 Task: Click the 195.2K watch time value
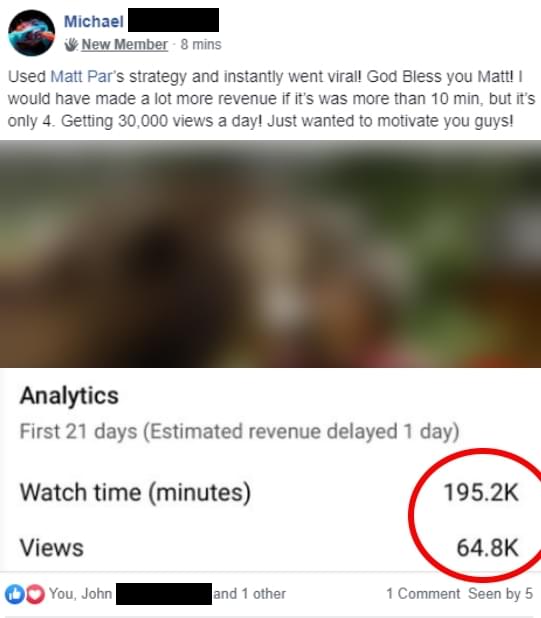pyautogui.click(x=481, y=493)
